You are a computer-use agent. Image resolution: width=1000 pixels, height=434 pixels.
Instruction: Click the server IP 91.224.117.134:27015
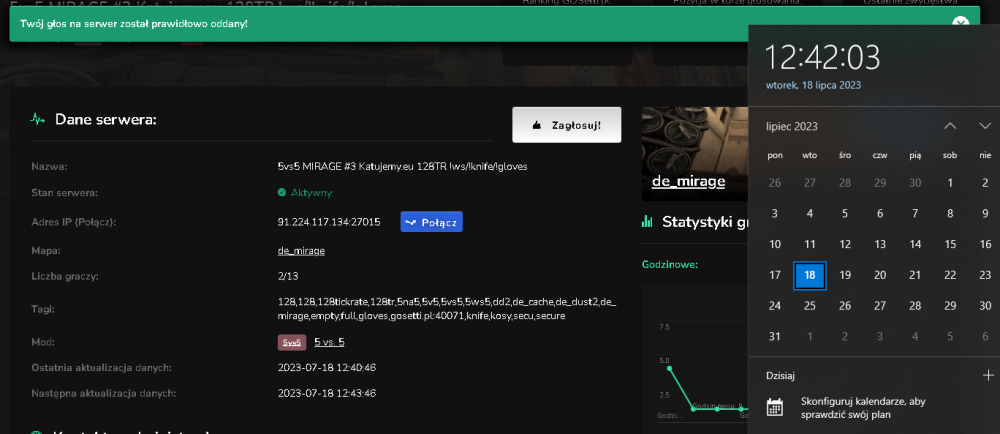tap(329, 222)
